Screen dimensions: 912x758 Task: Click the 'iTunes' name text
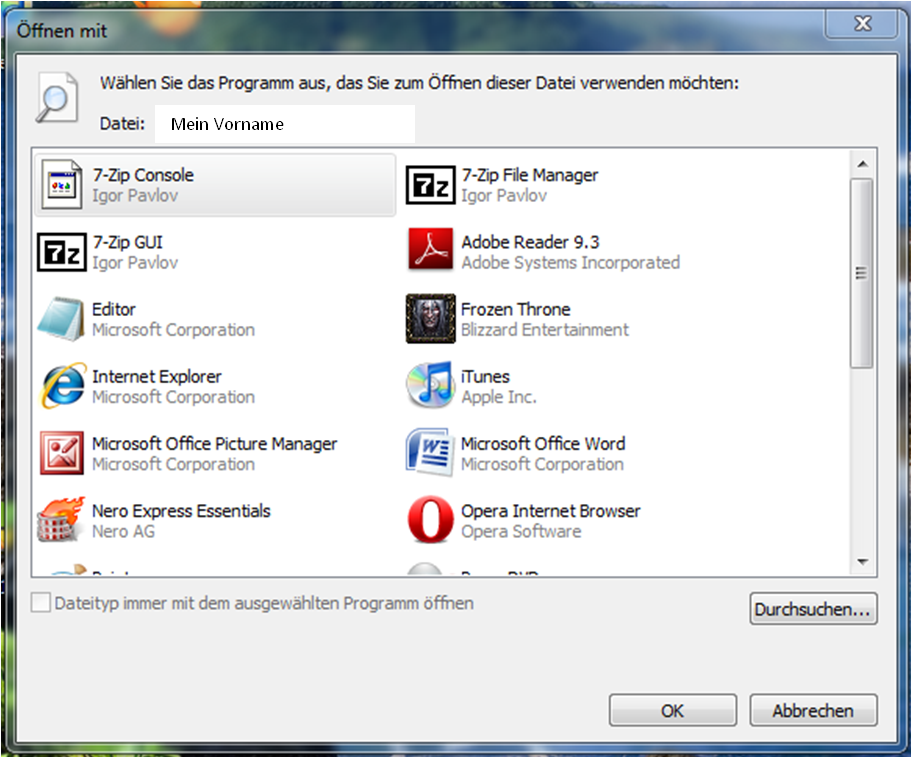[x=485, y=377]
